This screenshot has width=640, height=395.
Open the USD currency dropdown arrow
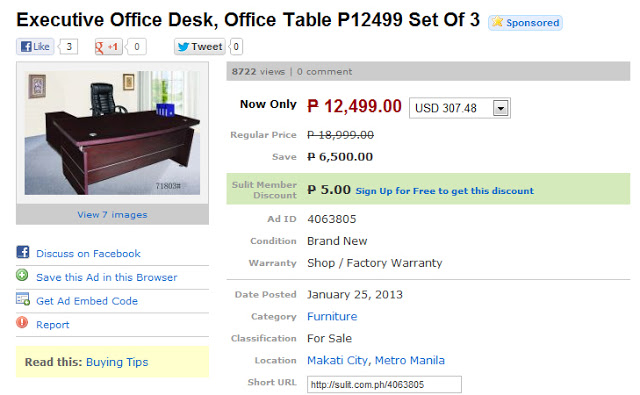point(500,108)
